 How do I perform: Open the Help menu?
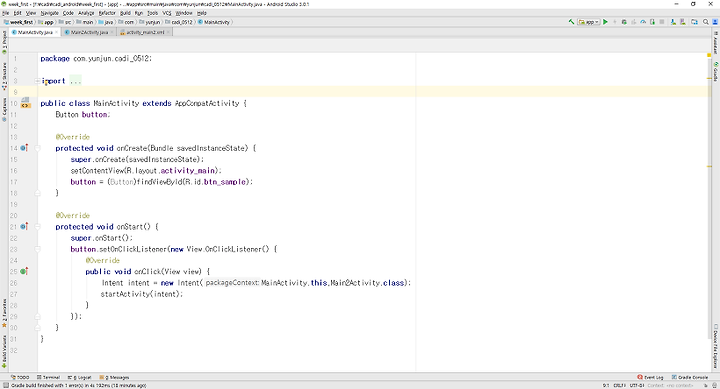pos(202,13)
